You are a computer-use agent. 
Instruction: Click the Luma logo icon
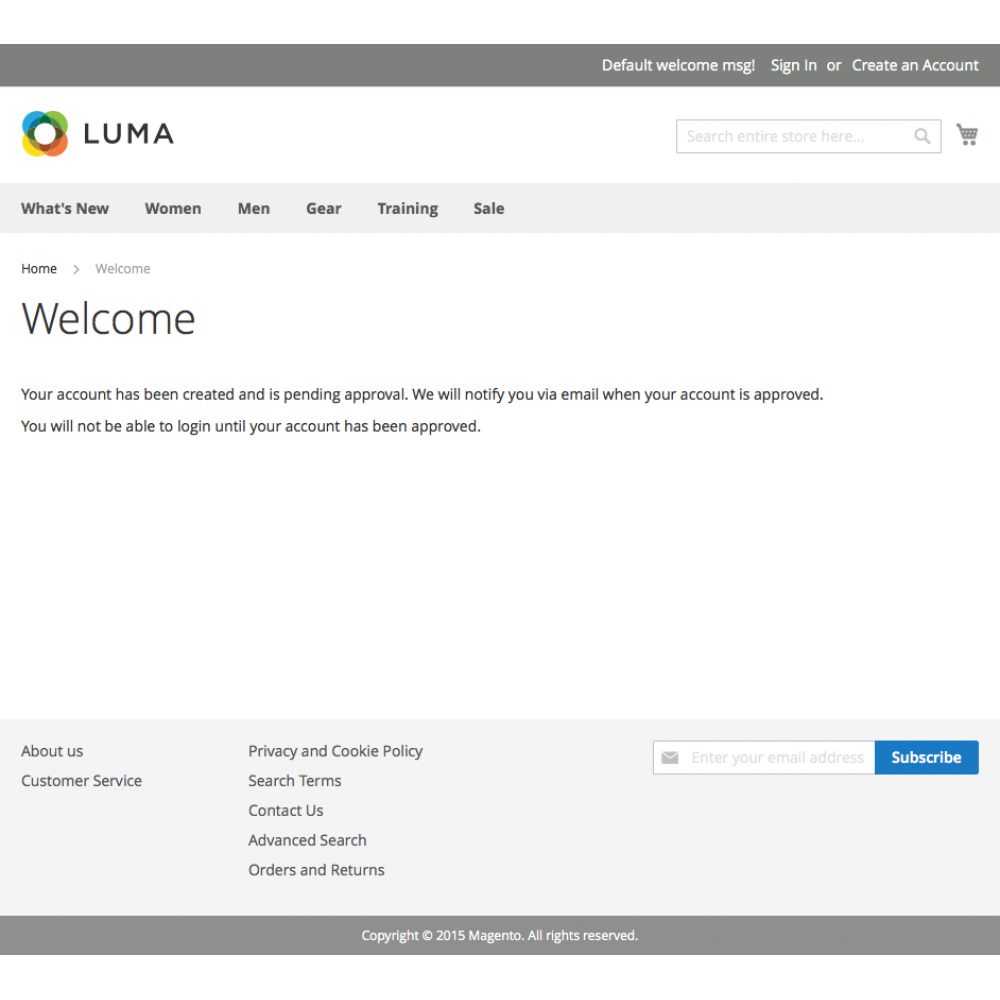[x=45, y=134]
